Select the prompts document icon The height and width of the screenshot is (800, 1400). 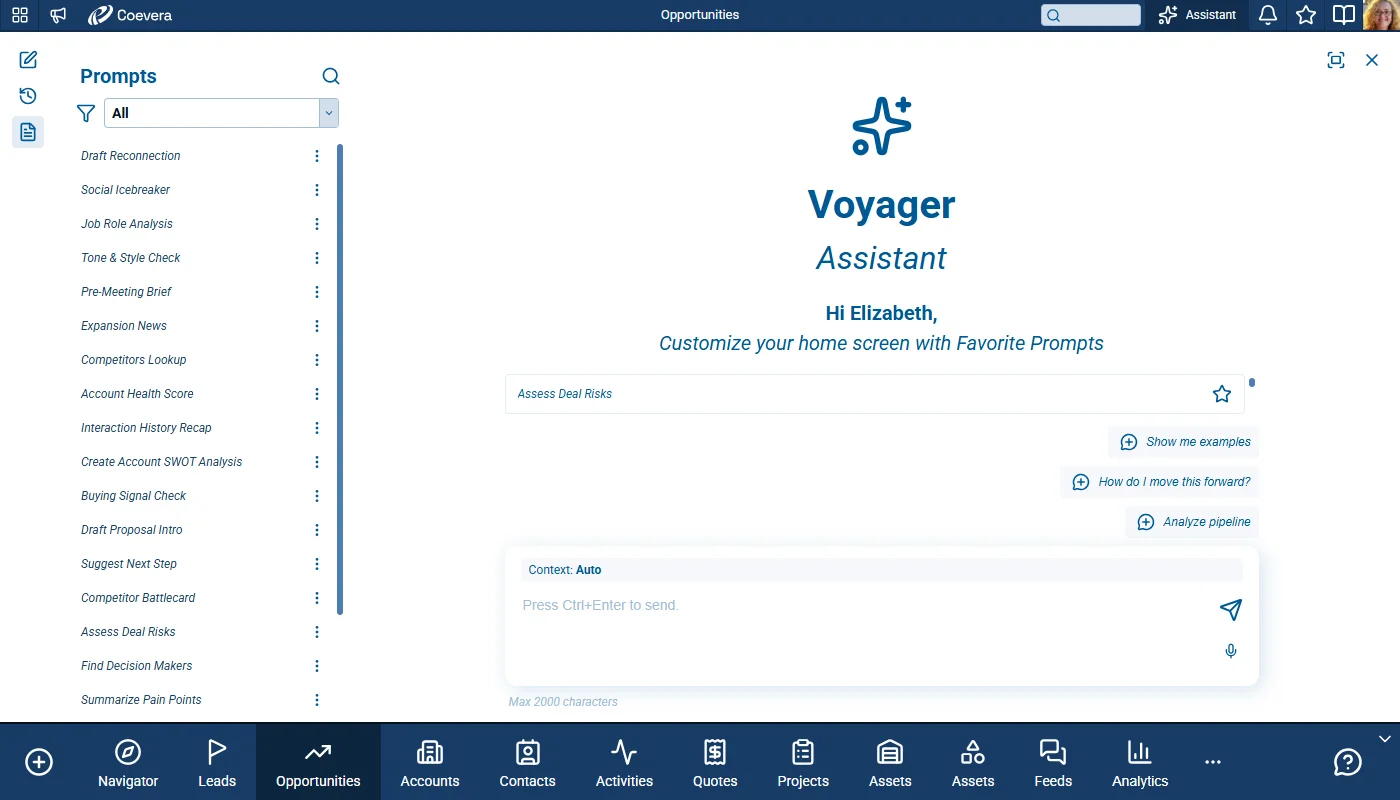pos(28,132)
